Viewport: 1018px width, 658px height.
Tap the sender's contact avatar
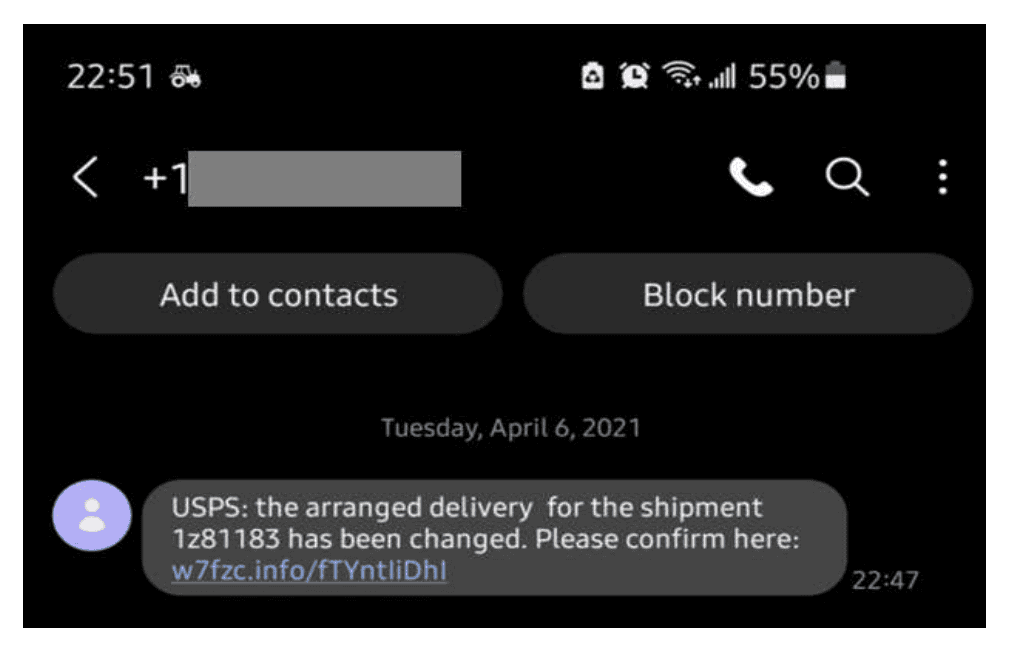92,516
